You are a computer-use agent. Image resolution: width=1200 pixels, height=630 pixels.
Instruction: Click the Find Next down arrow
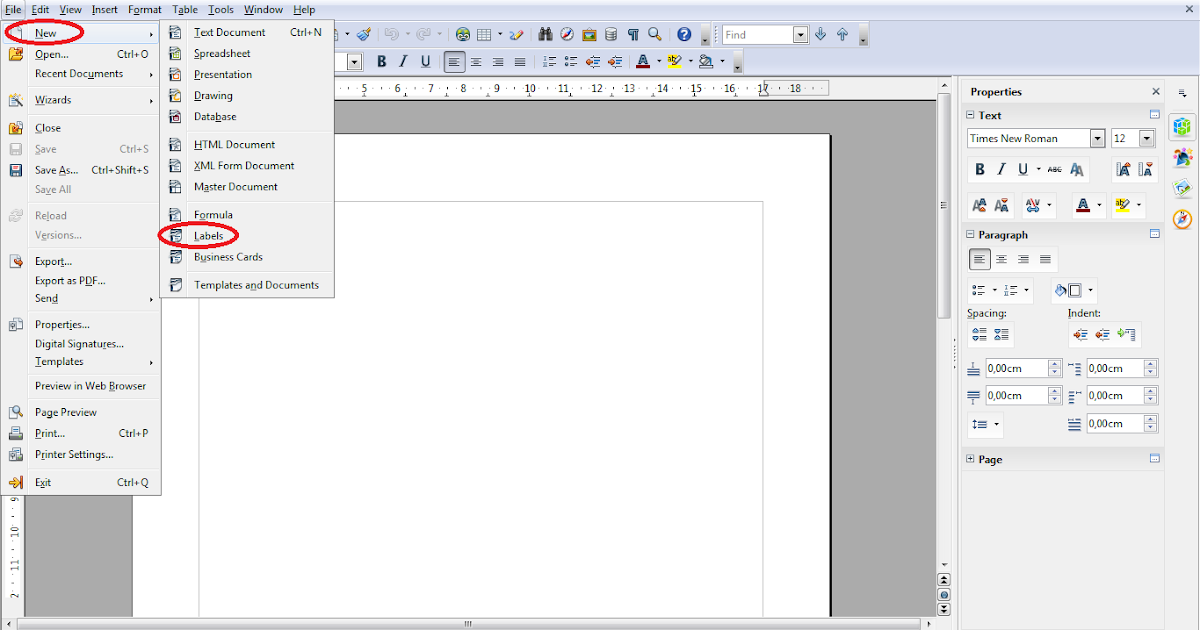[x=820, y=34]
